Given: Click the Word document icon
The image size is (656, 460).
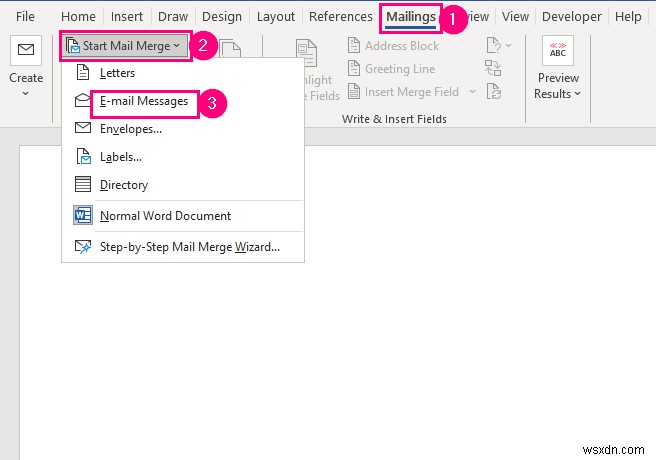Looking at the screenshot, I should 83,215.
